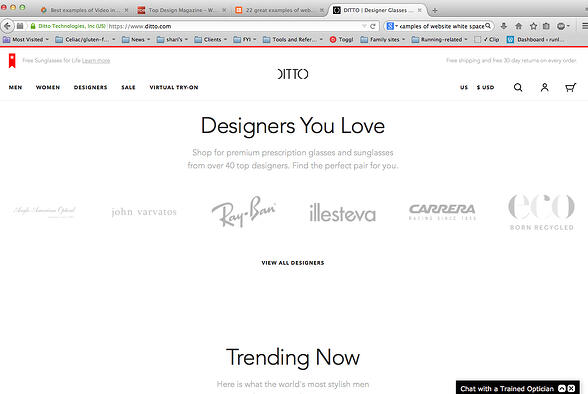The width and height of the screenshot is (588, 394).
Task: Change currency via the $ USD selector
Action: pyautogui.click(x=485, y=87)
